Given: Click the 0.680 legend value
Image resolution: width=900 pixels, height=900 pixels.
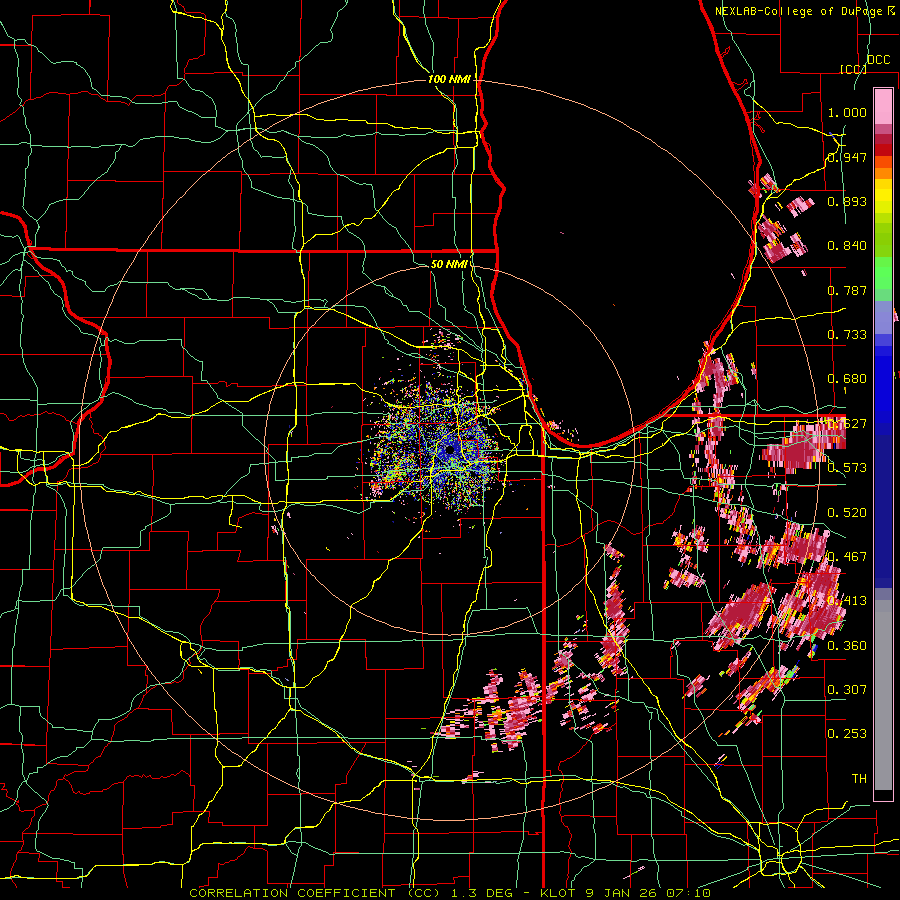Looking at the screenshot, I should (847, 379).
